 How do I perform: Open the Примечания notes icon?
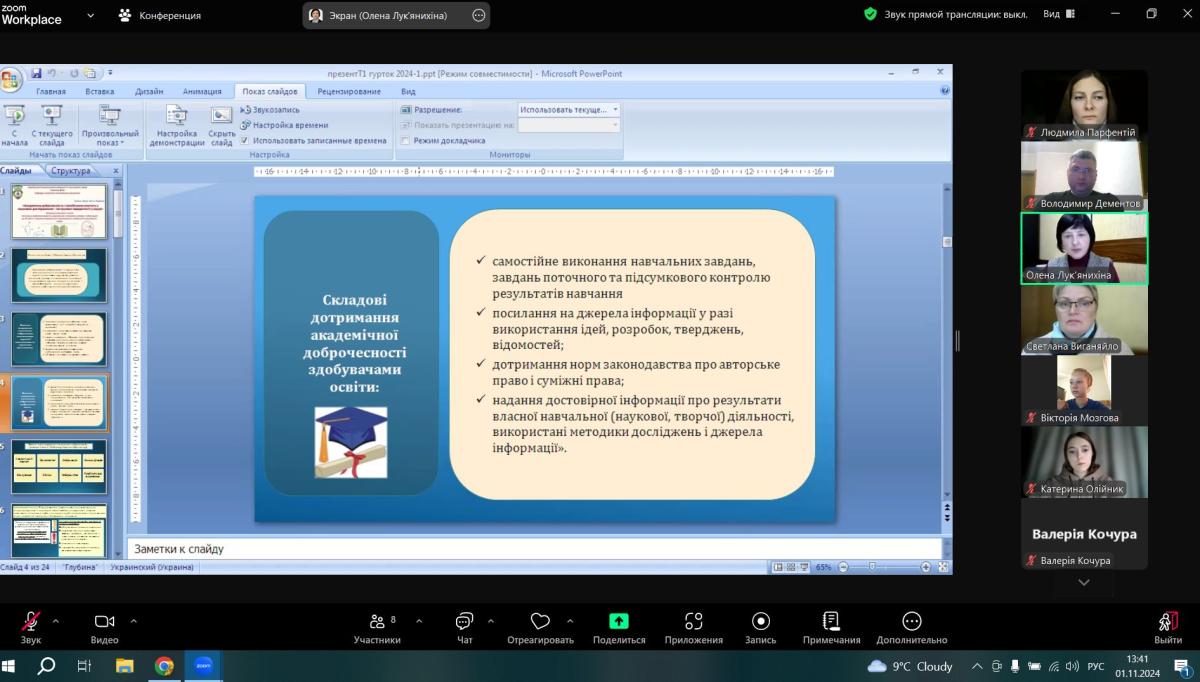830,622
